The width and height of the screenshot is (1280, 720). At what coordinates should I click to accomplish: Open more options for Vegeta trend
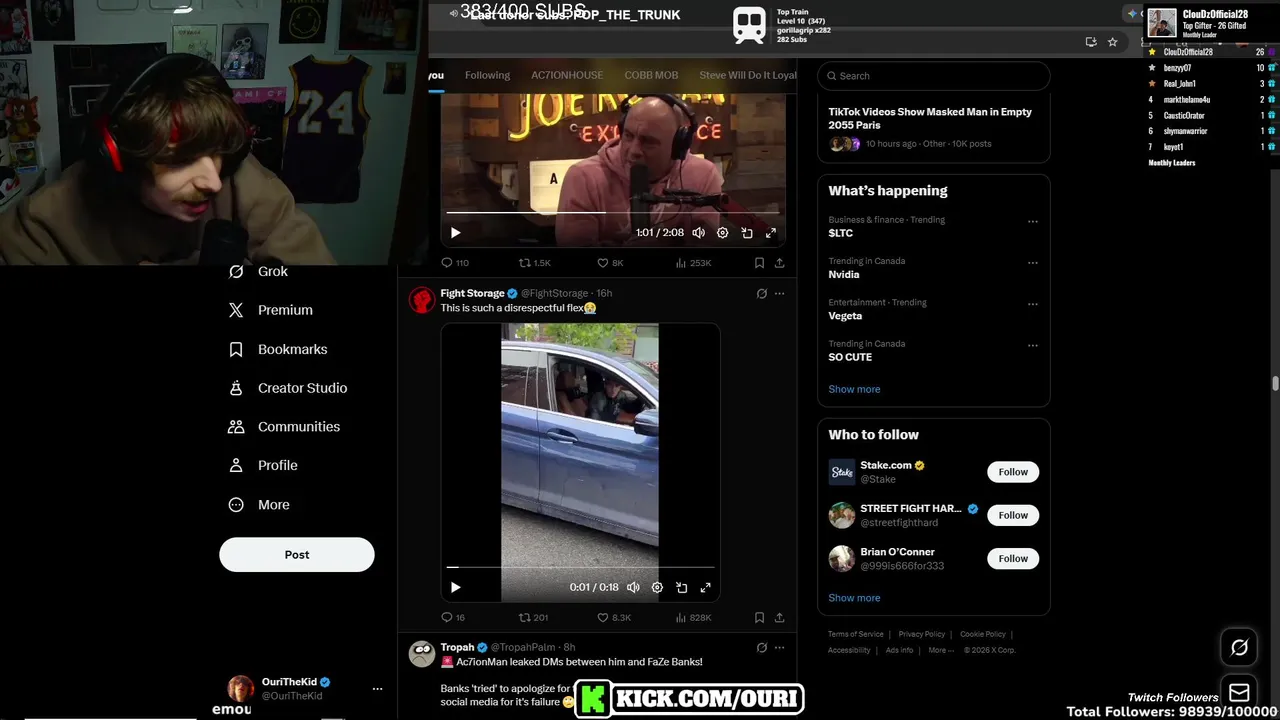pos(1033,304)
